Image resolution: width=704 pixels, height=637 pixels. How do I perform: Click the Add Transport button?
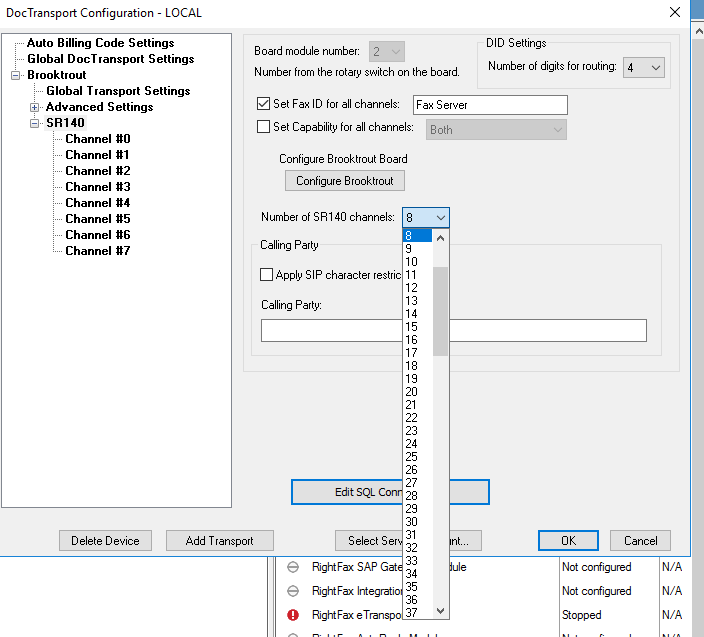[x=219, y=541]
